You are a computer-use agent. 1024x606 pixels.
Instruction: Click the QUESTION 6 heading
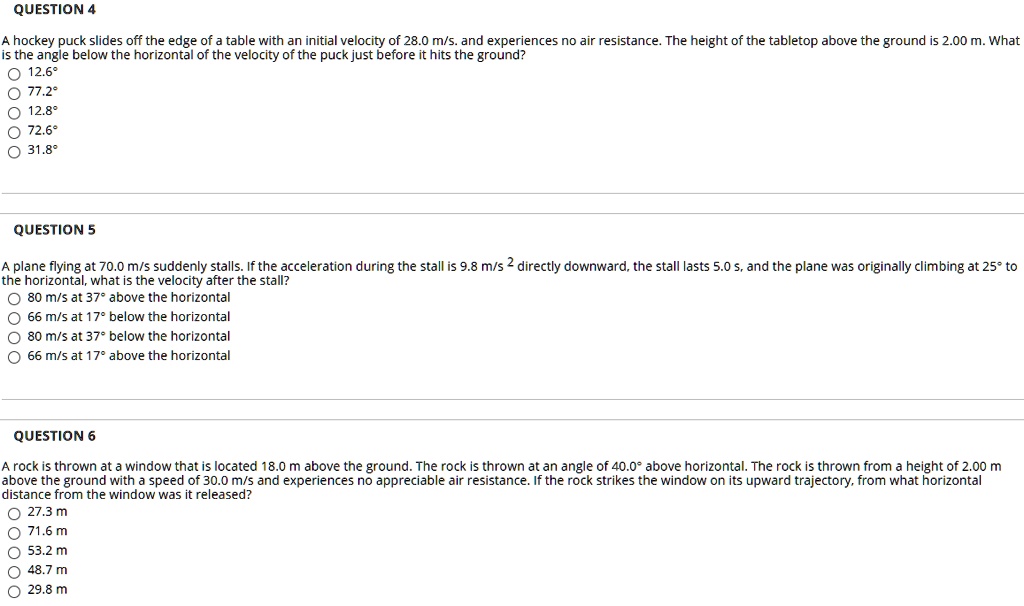point(55,436)
